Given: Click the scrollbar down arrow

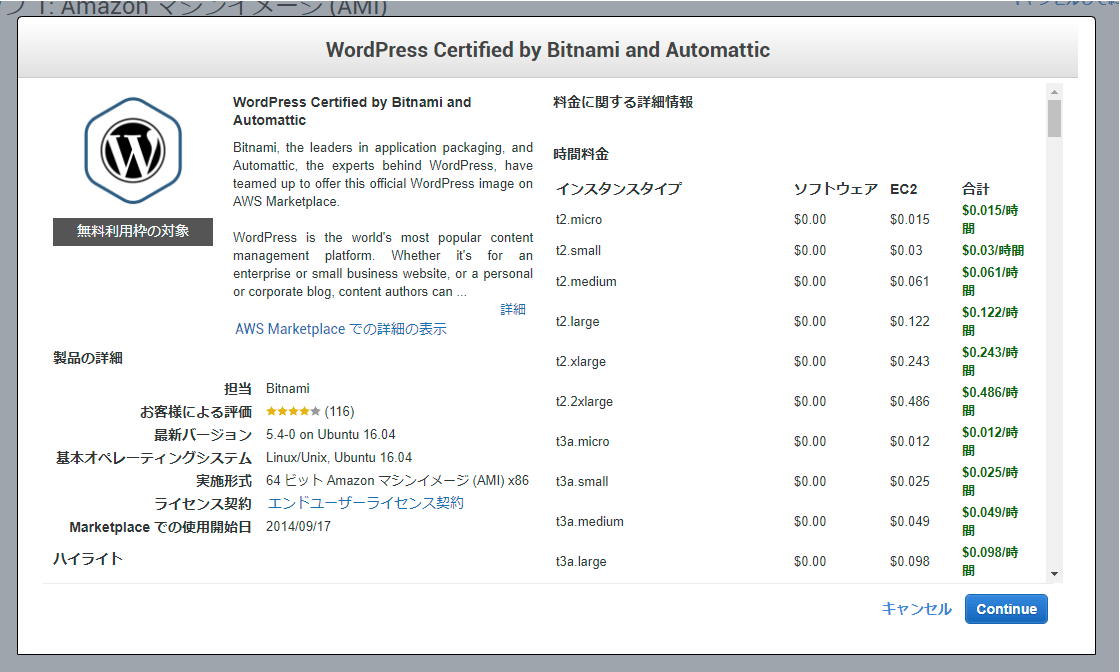Looking at the screenshot, I should 1054,574.
